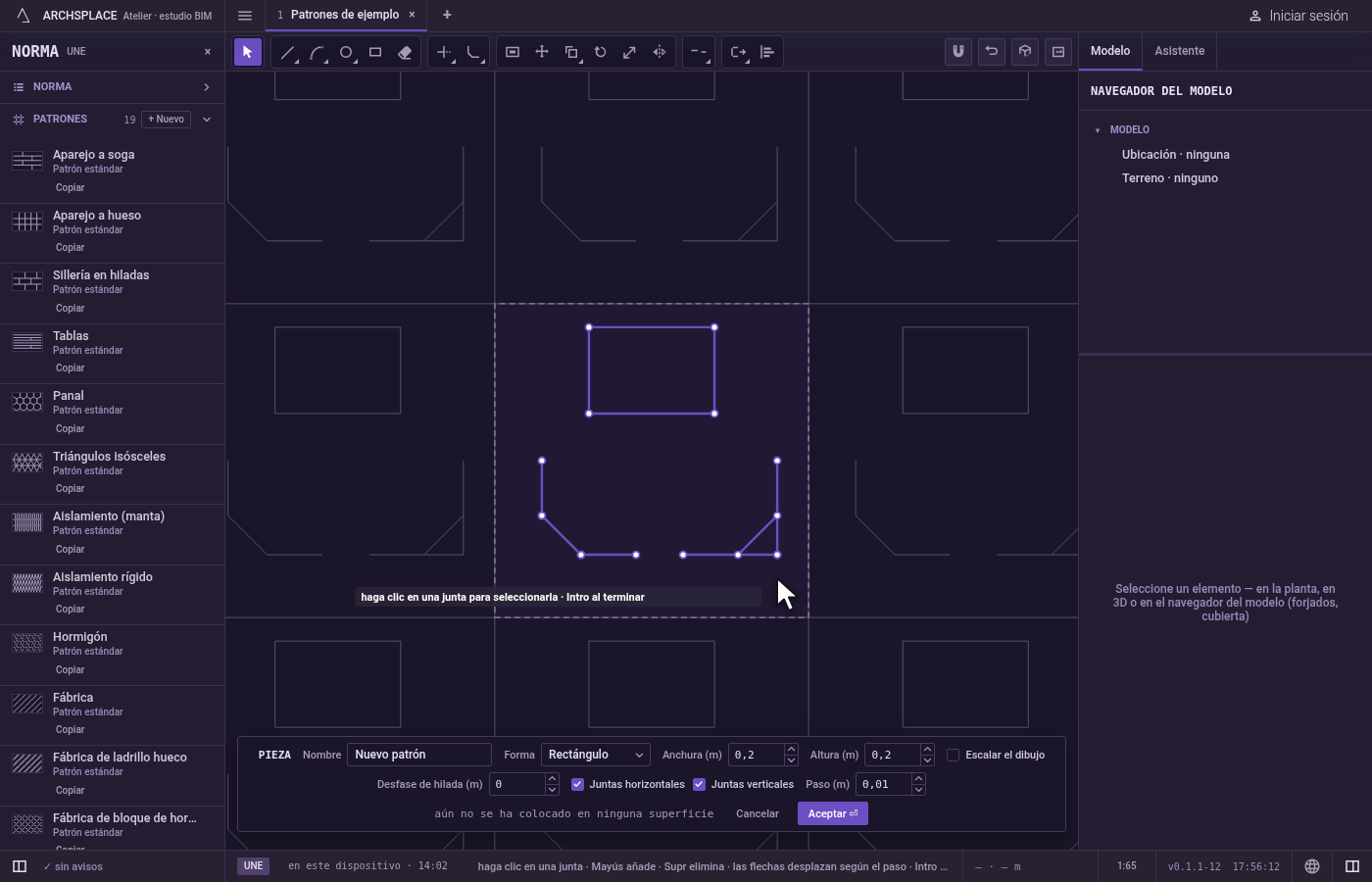Collapse the PATRONES section chevron
This screenshot has width=1372, height=882.
coord(207,120)
